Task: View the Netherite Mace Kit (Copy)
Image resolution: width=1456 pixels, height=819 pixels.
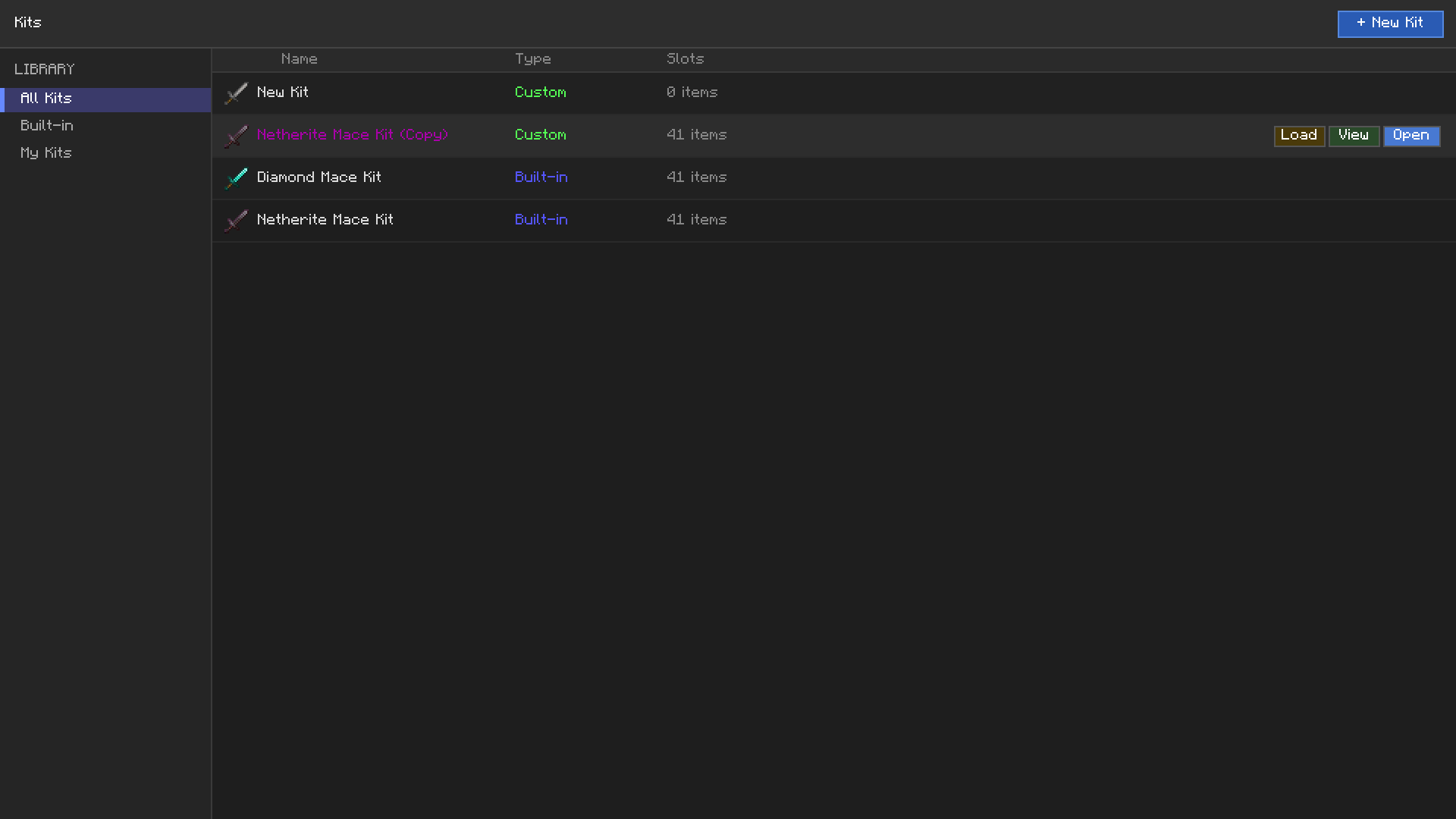Action: point(1354,136)
